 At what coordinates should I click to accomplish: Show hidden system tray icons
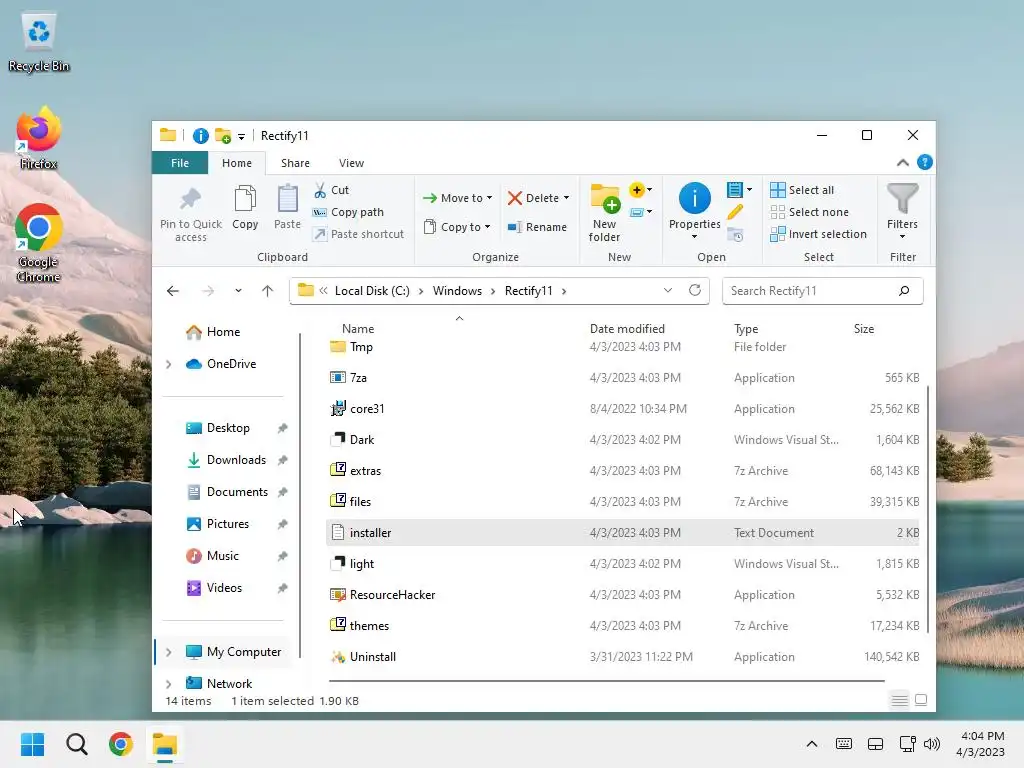pos(812,744)
